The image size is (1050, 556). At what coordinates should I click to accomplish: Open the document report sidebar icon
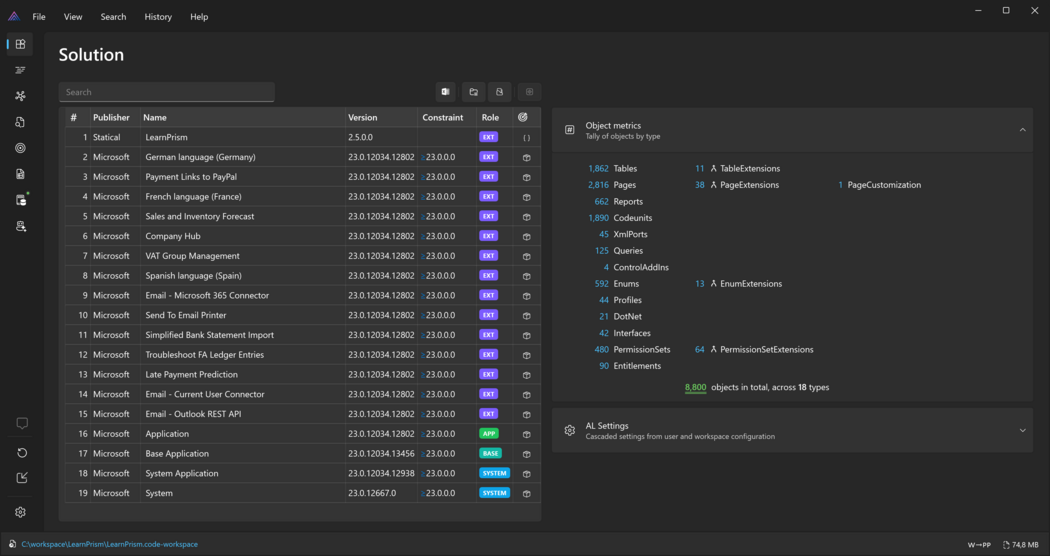tap(20, 174)
